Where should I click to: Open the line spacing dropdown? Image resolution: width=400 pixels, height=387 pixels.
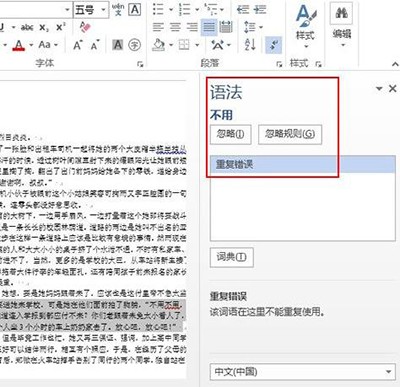(253, 27)
